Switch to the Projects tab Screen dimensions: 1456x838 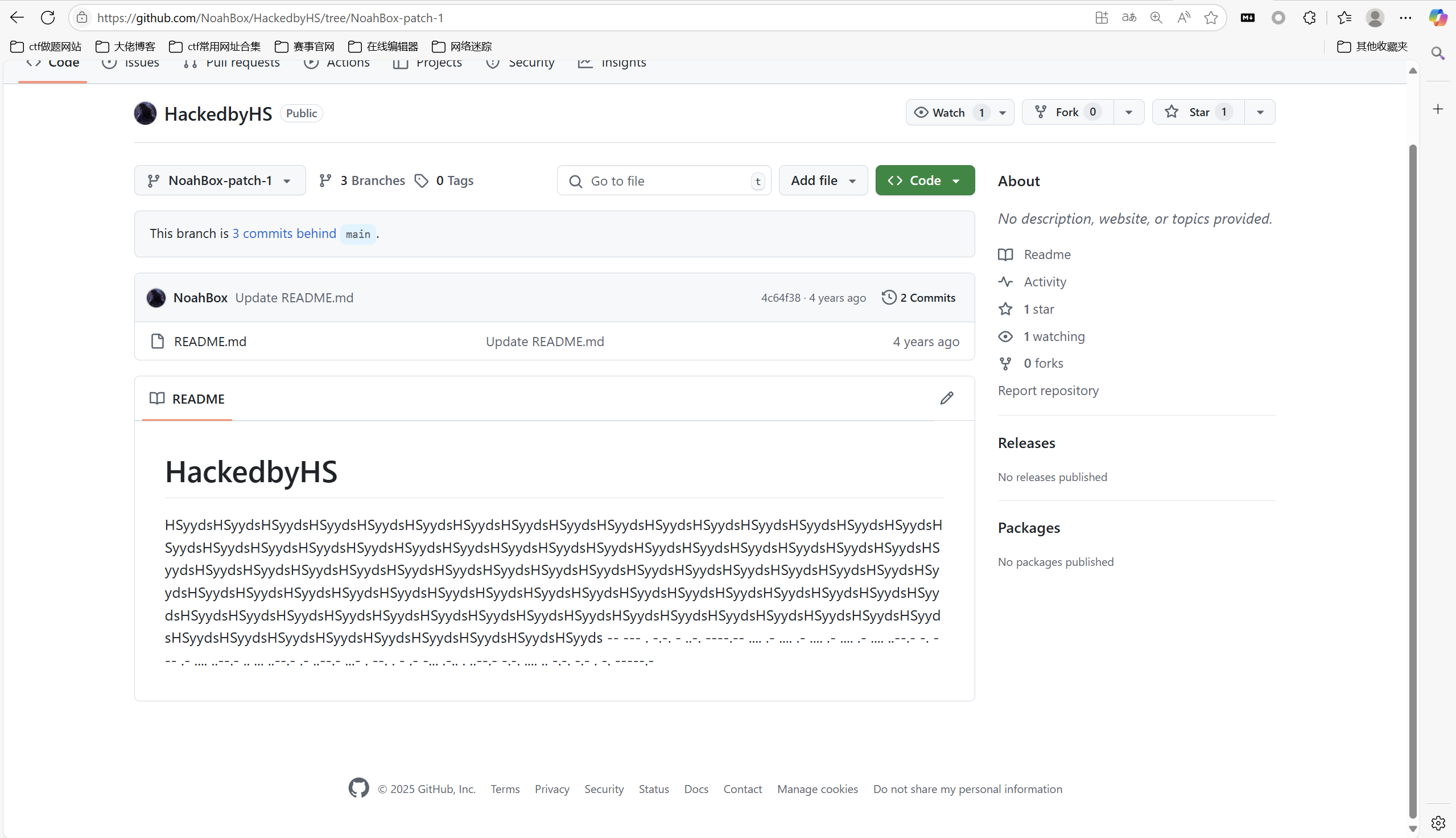[427, 63]
